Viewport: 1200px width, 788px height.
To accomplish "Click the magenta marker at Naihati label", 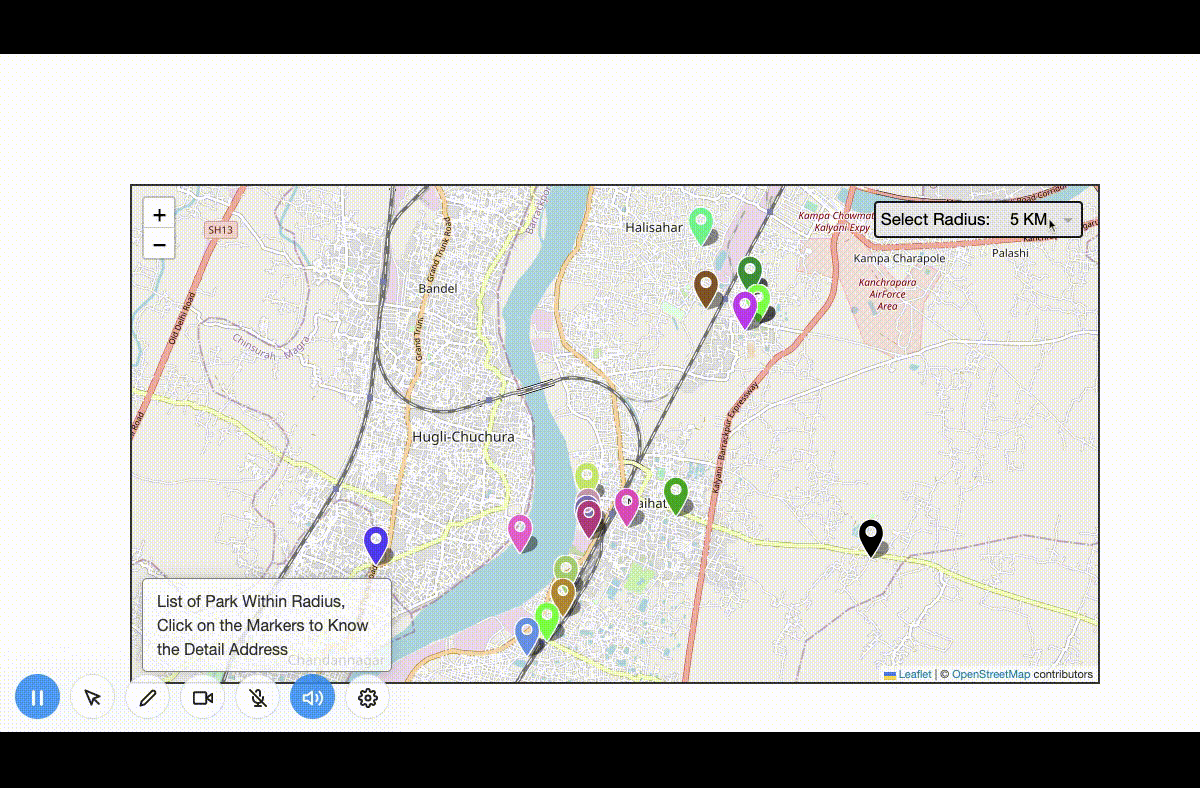I will pyautogui.click(x=627, y=506).
